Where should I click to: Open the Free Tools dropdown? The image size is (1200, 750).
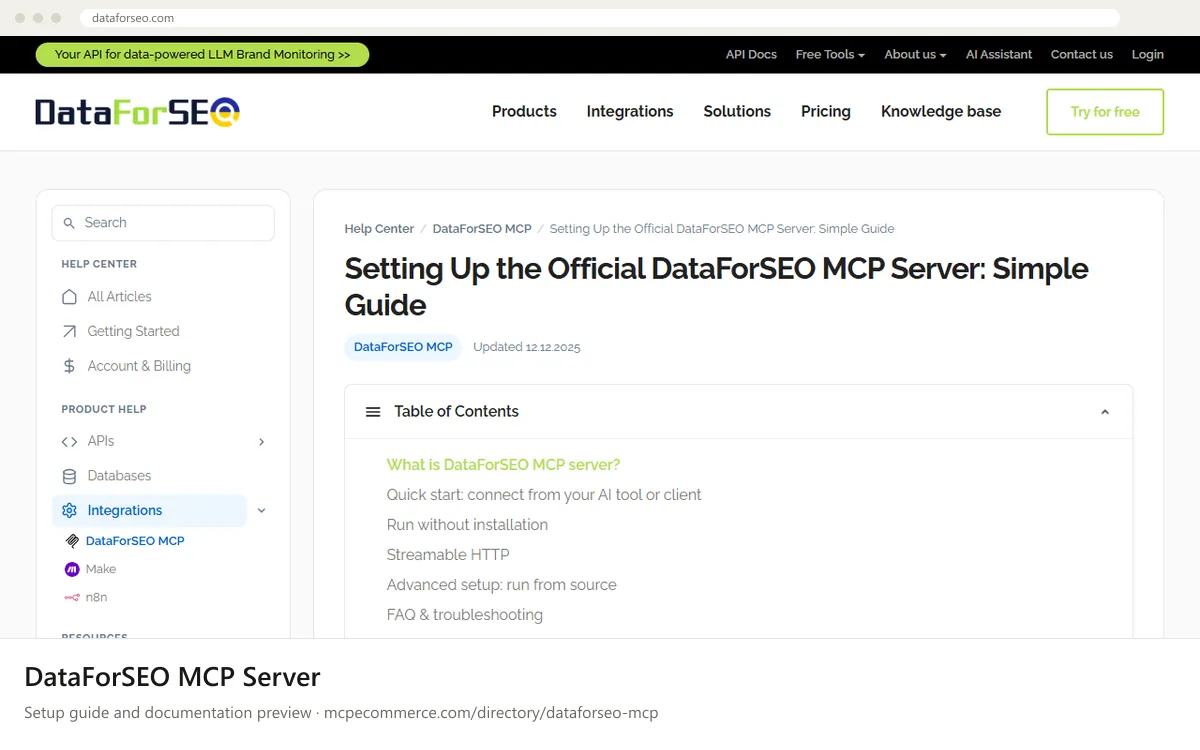pyautogui.click(x=830, y=55)
